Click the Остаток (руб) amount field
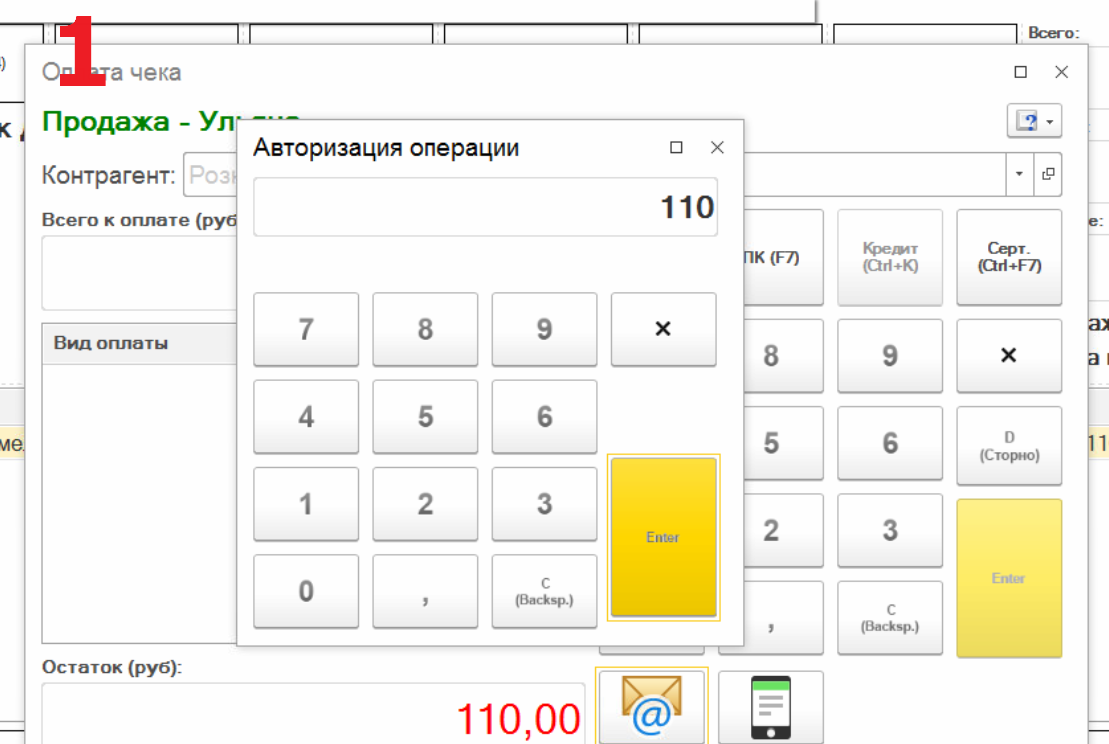Viewport: 1109px width, 744px height. (312, 716)
